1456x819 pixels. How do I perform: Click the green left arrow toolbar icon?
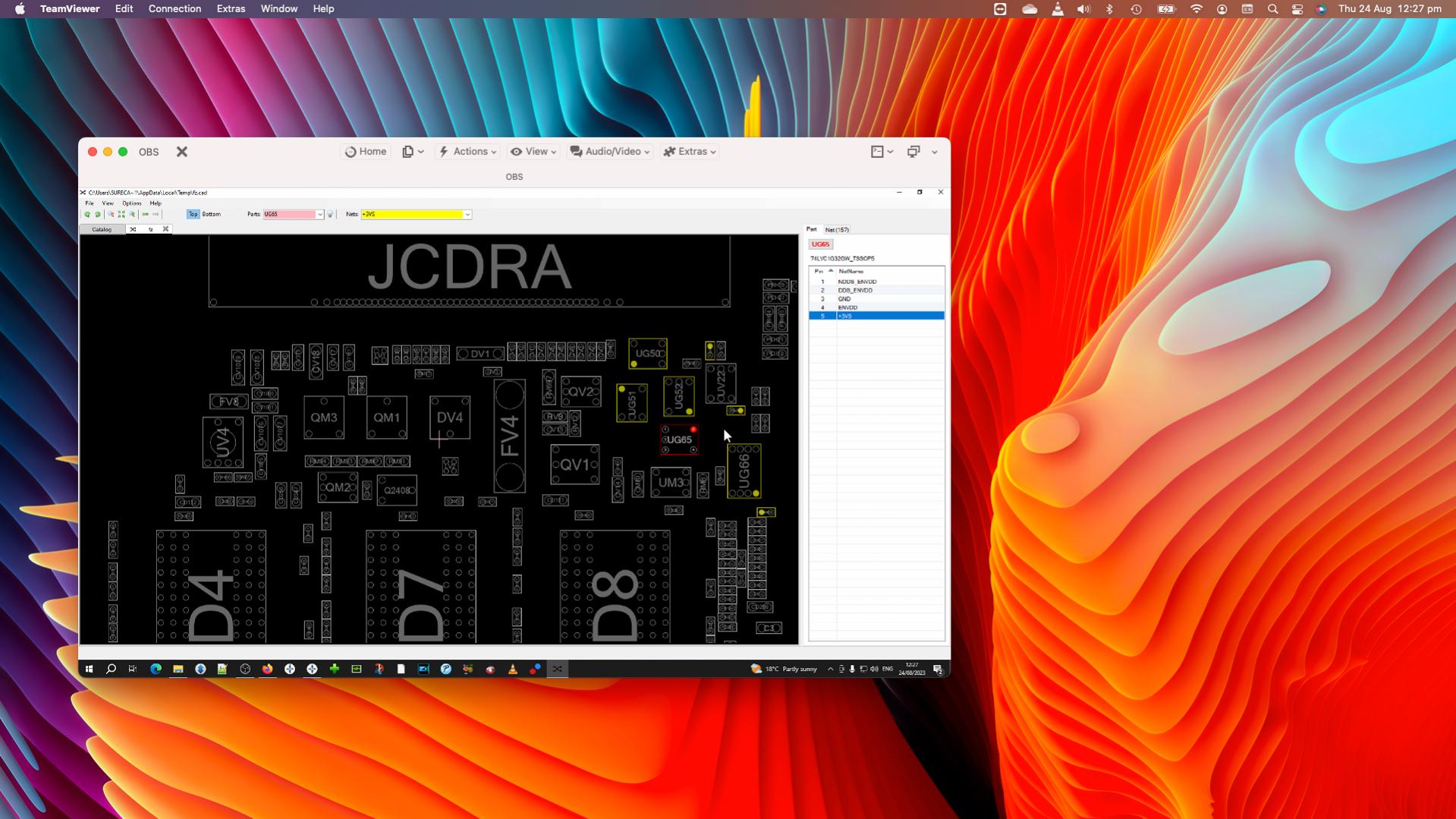tap(145, 215)
